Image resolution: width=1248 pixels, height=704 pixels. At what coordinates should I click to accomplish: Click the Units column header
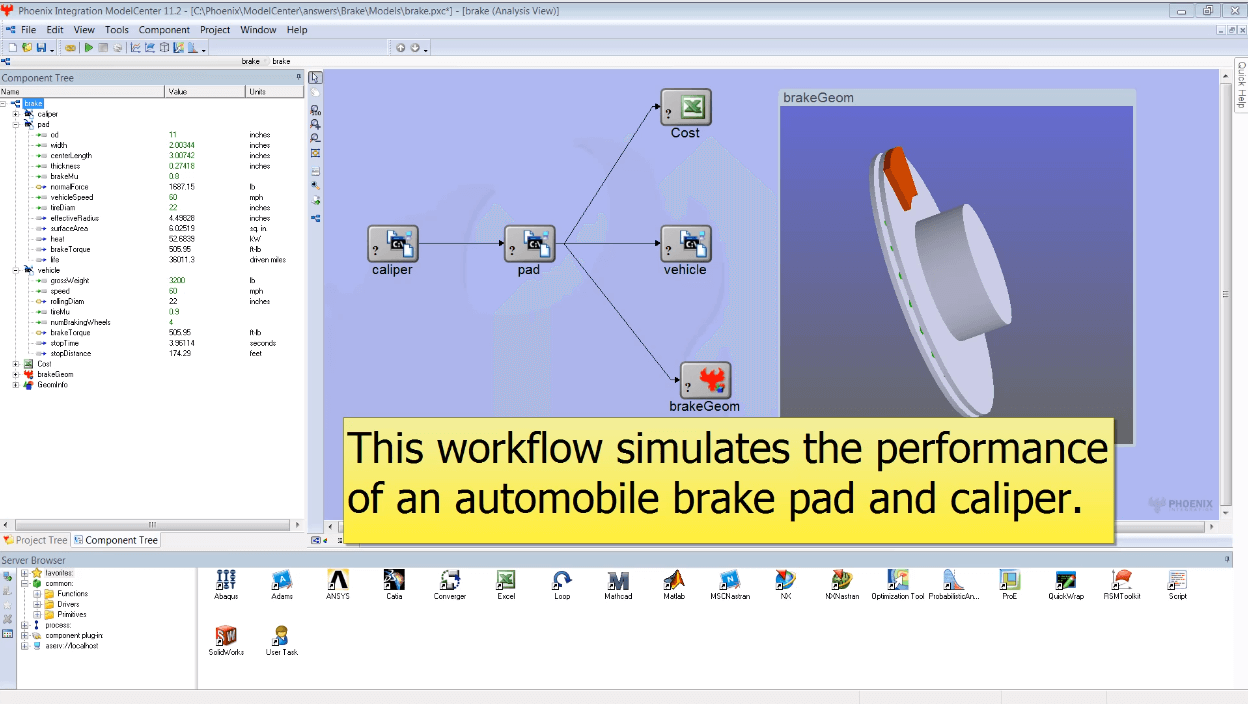pyautogui.click(x=274, y=91)
